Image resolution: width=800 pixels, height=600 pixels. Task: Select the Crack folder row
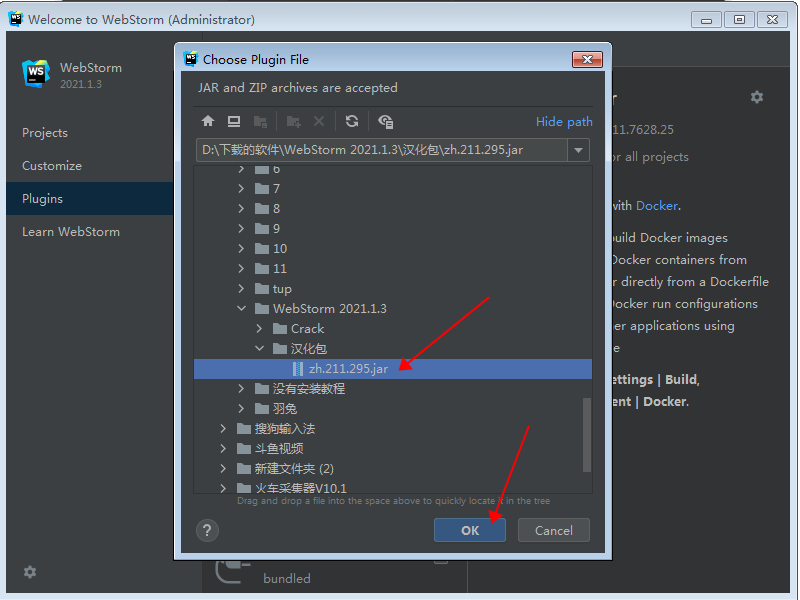[x=393, y=329]
